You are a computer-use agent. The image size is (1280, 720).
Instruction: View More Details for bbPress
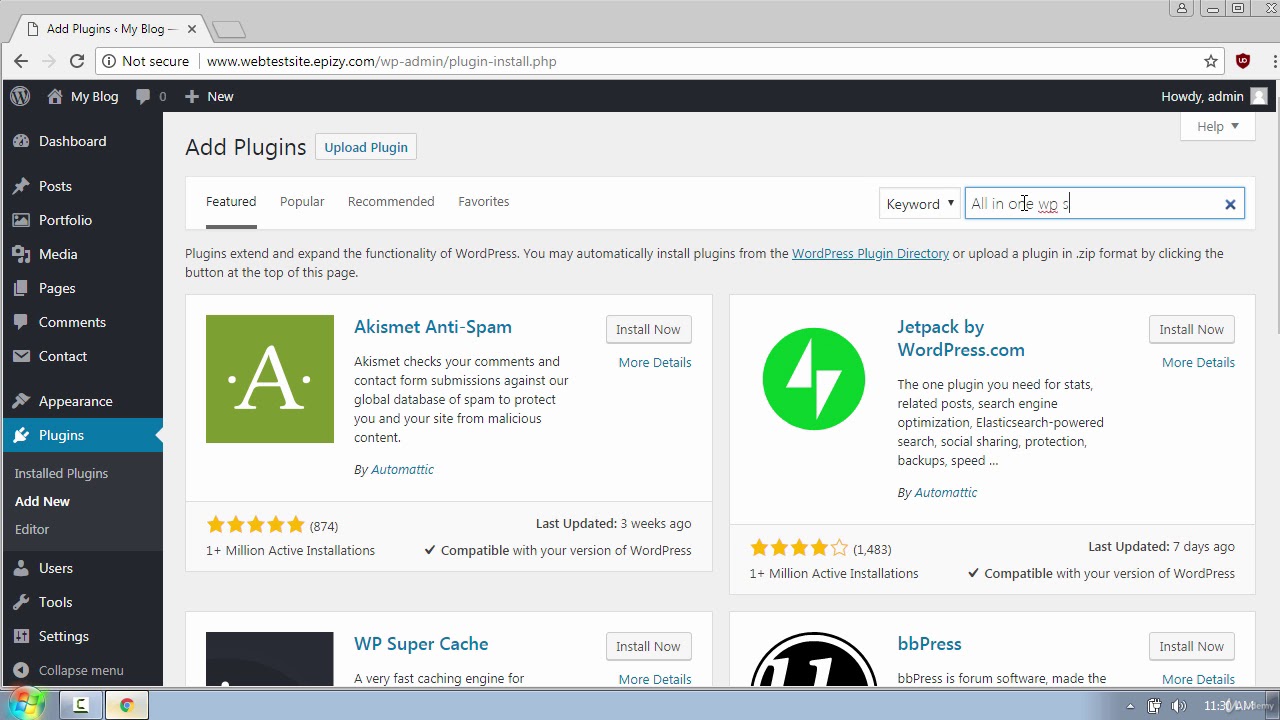point(1198,679)
